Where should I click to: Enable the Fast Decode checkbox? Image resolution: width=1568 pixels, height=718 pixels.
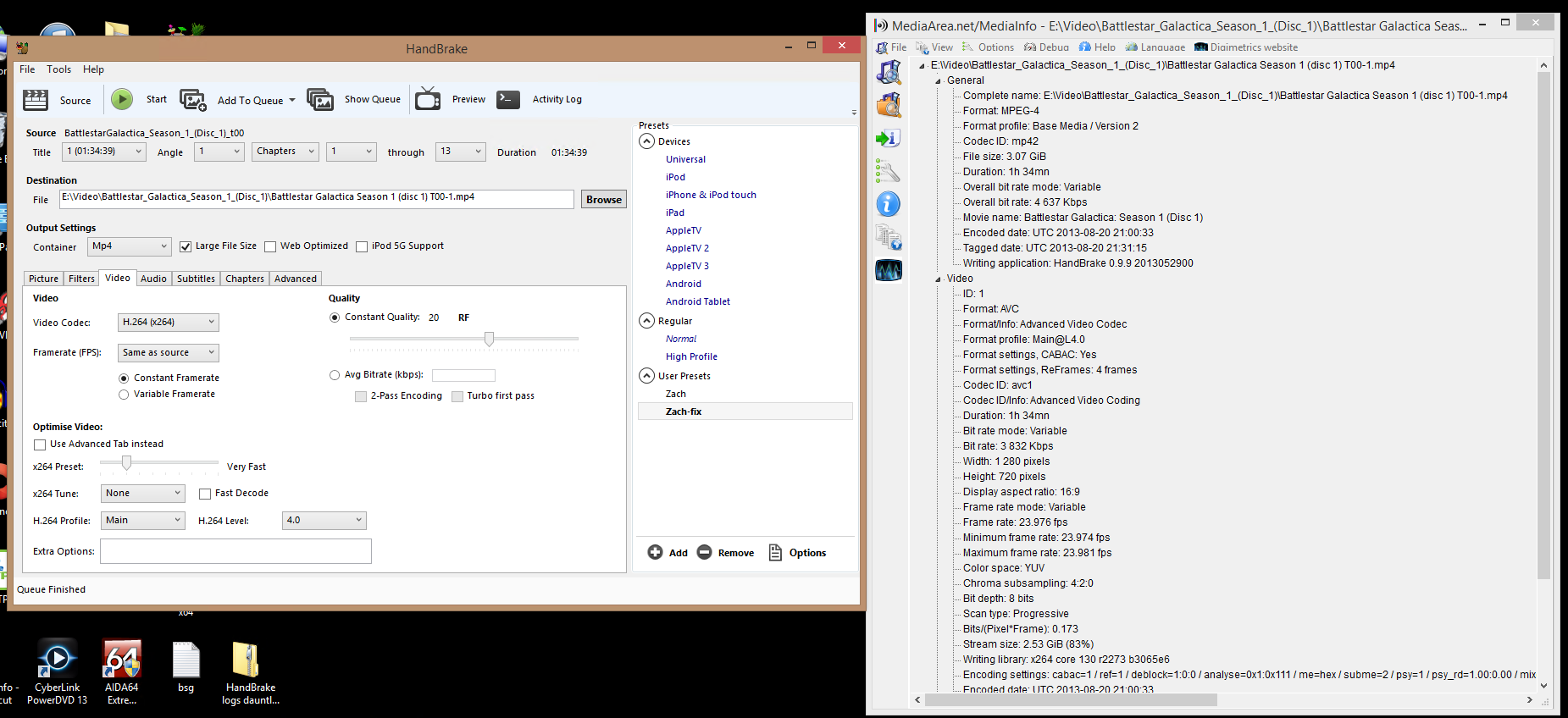pos(205,494)
